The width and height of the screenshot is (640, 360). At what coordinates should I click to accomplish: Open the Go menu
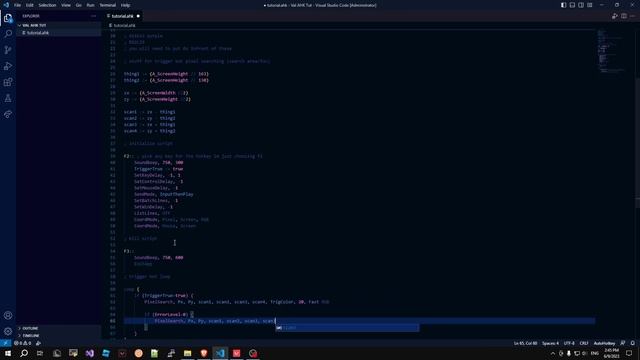79,5
